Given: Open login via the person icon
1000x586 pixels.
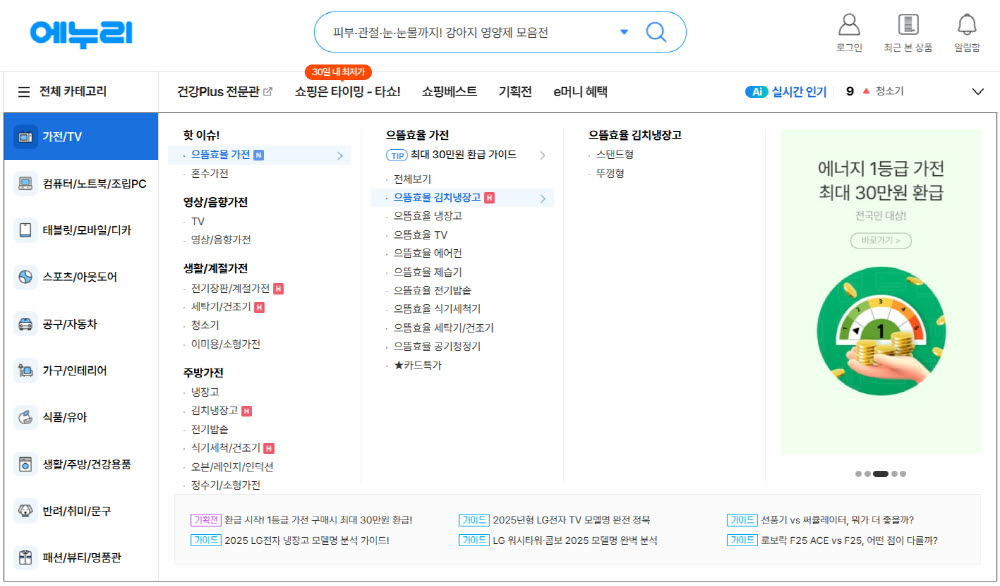Looking at the screenshot, I should coord(848,25).
